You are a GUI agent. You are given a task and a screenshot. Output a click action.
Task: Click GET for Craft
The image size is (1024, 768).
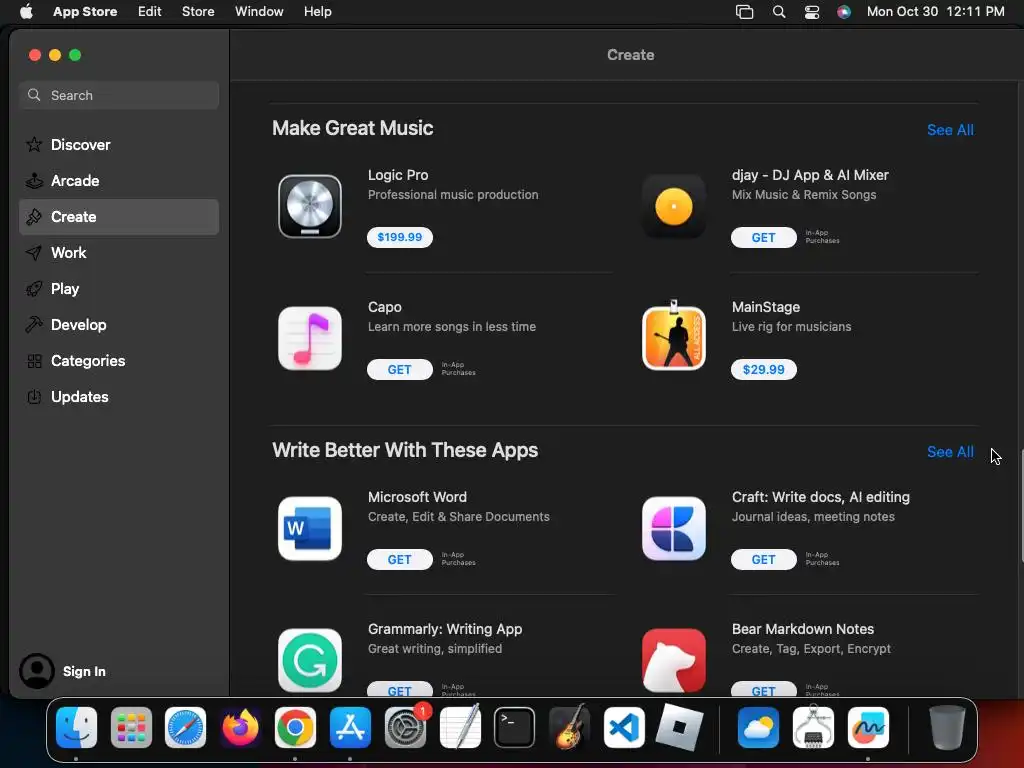(763, 560)
